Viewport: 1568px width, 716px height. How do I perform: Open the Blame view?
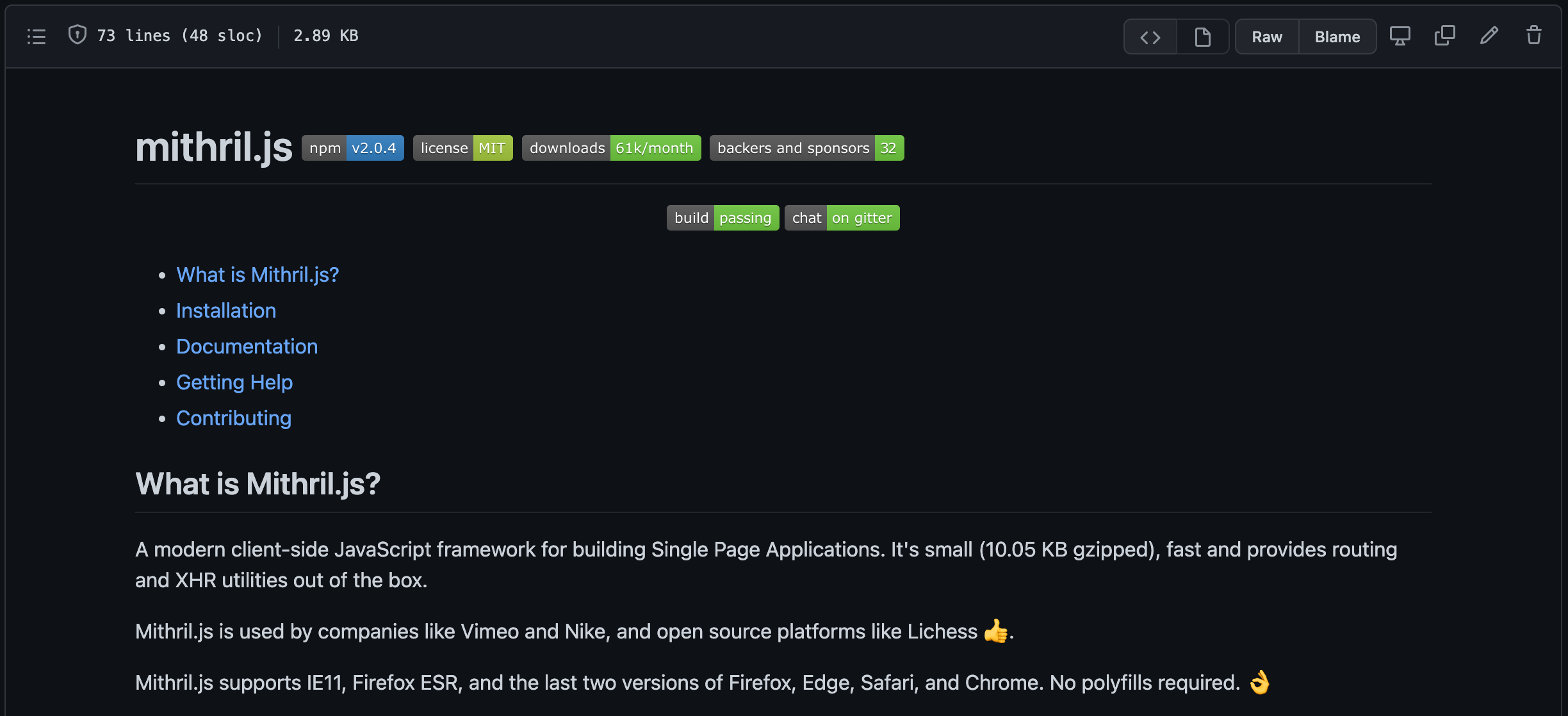(x=1337, y=37)
